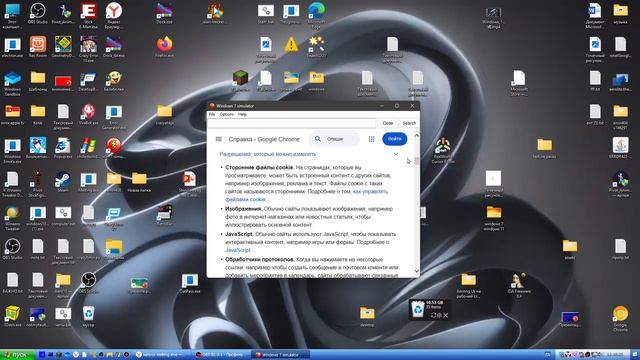Select the Firefox.exe desktop icon

[x=164, y=47]
